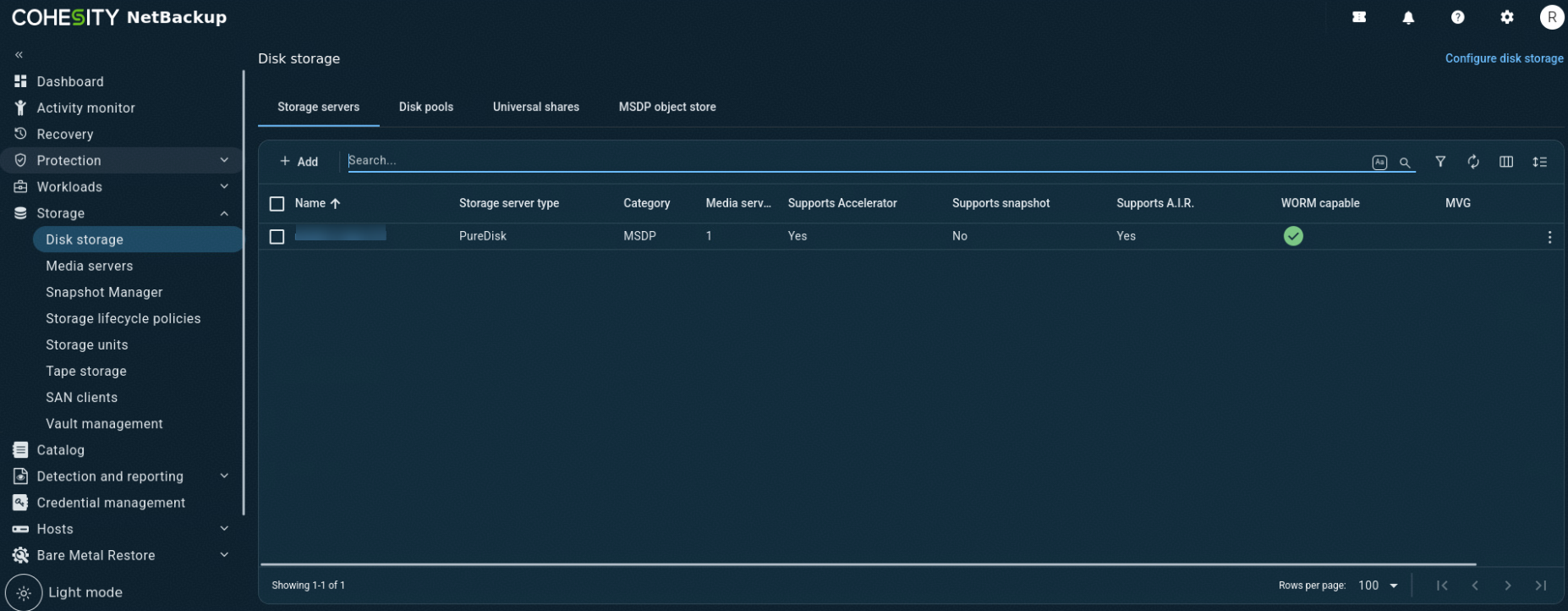1568x611 pixels.
Task: Click the Hosts sidebar icon
Action: (20, 529)
